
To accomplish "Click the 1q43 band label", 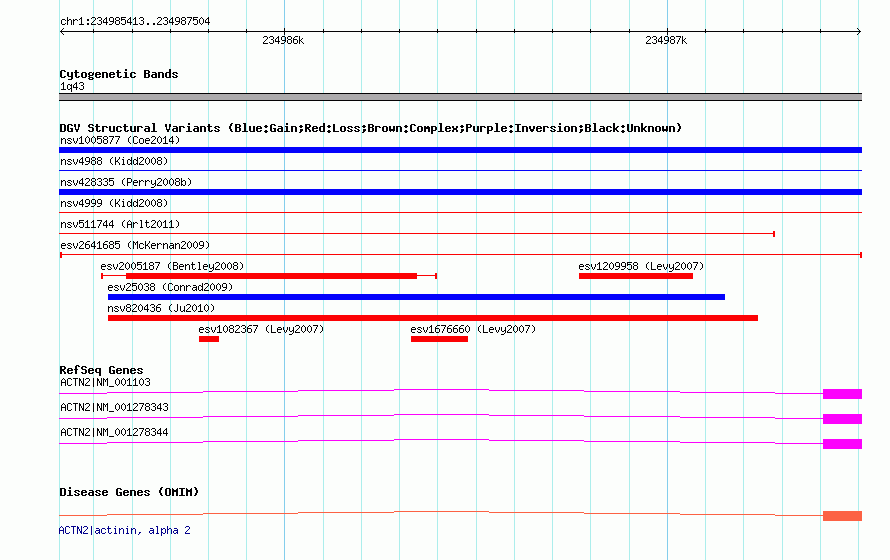I will 72,86.
